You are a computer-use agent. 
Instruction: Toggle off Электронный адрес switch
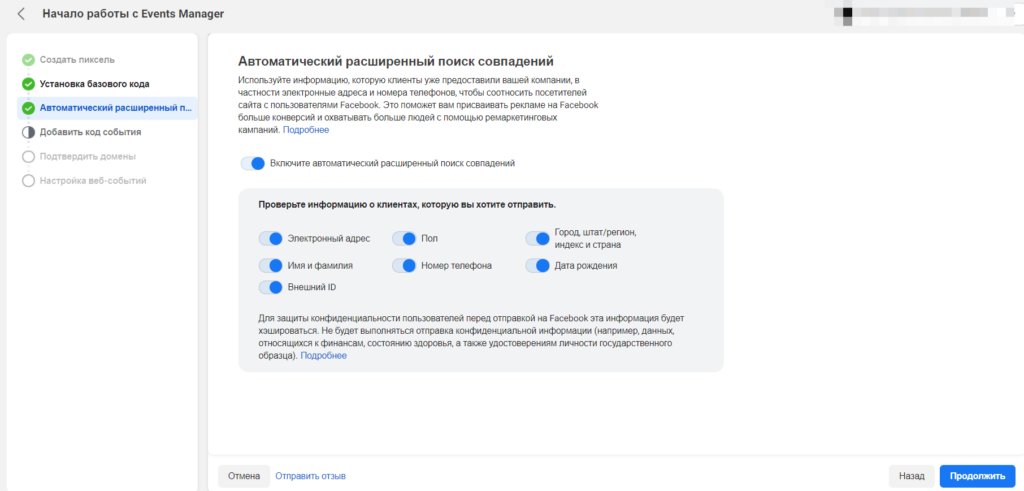271,238
